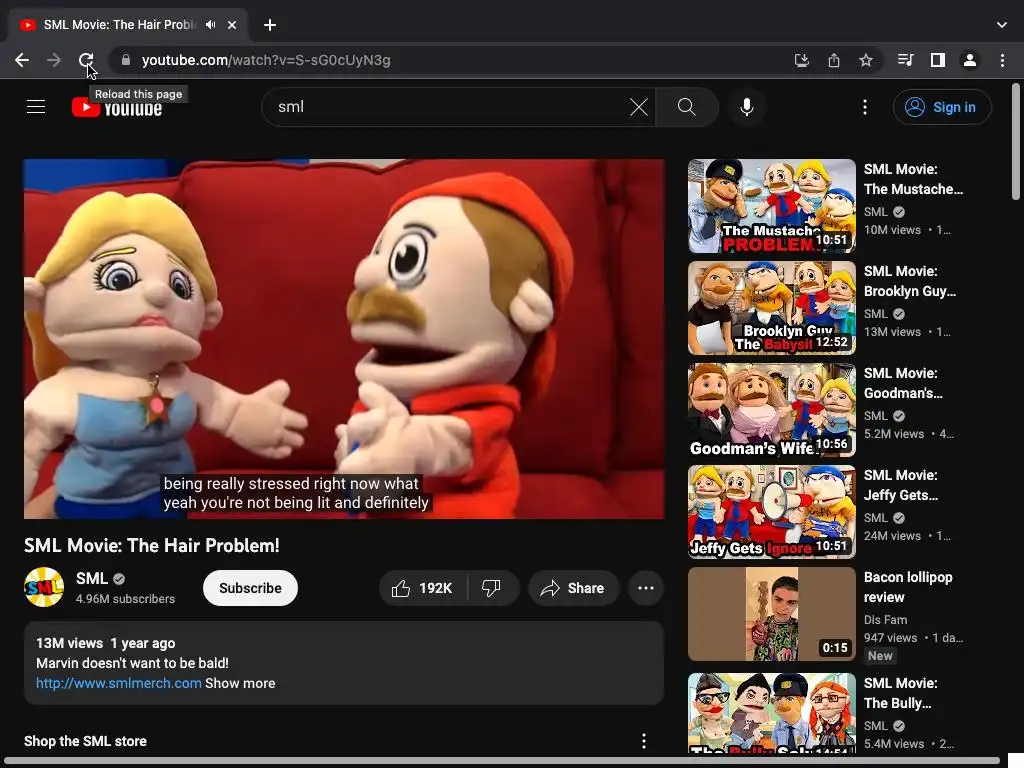Mute the tab via speaker icon
1024x768 pixels.
pos(210,25)
